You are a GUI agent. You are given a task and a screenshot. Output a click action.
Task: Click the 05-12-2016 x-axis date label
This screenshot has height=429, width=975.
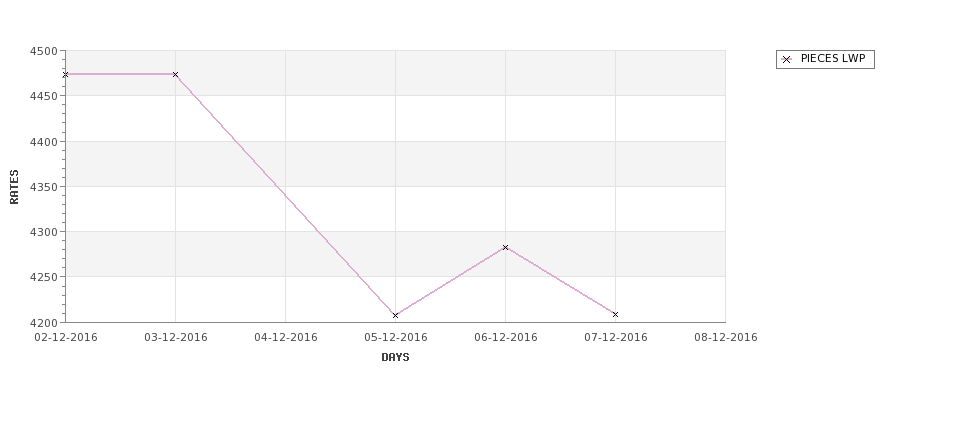pos(395,338)
